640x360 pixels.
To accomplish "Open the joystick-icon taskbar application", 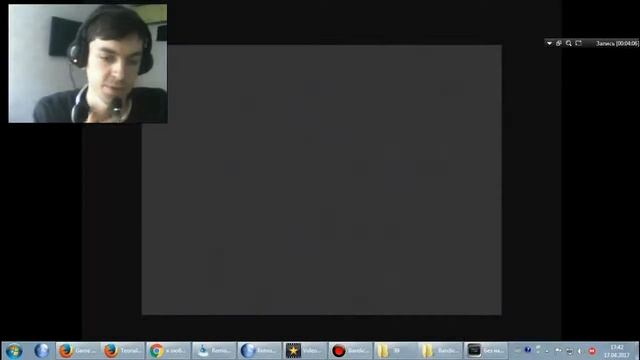I will (x=214, y=351).
